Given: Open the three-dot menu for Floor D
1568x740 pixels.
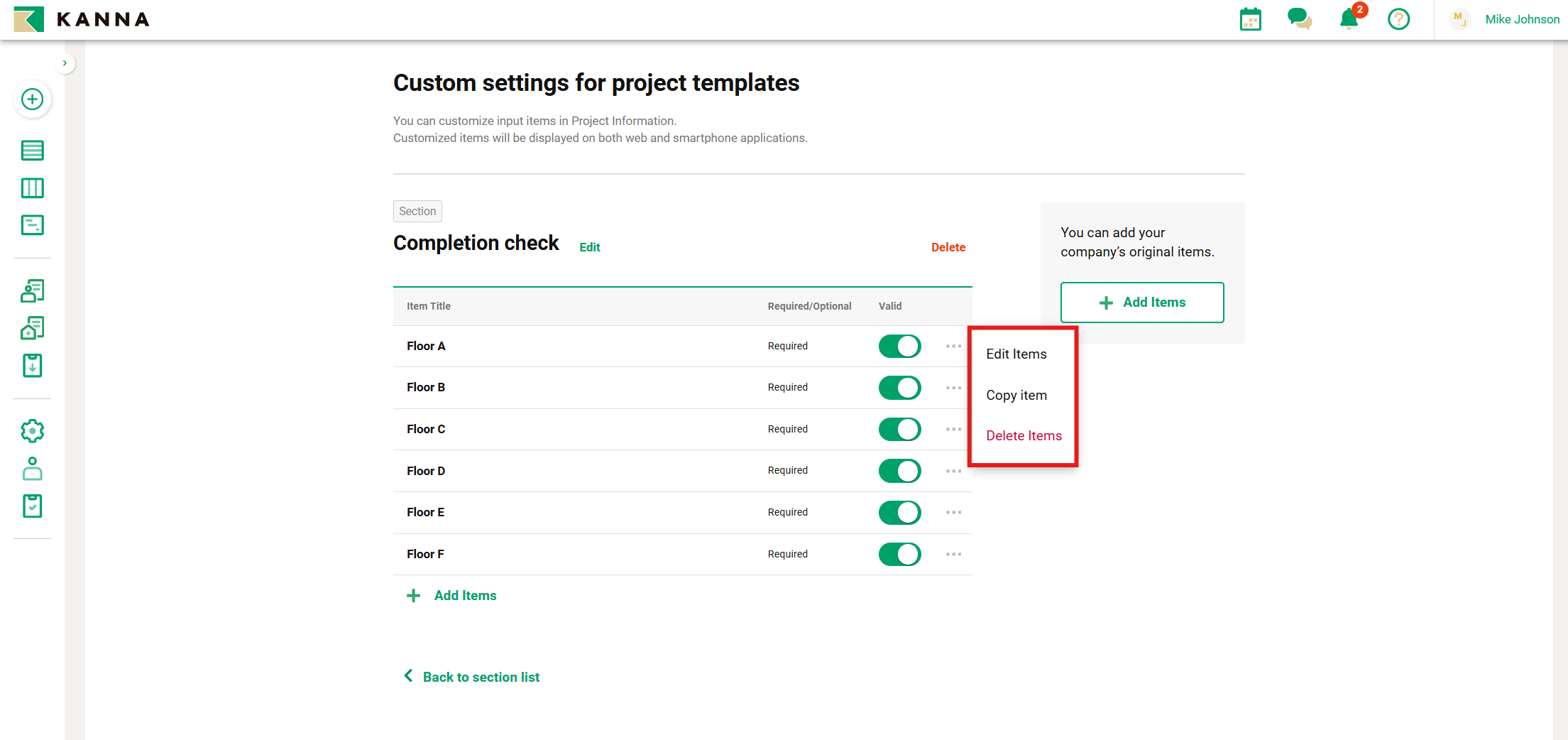Looking at the screenshot, I should tap(953, 472).
